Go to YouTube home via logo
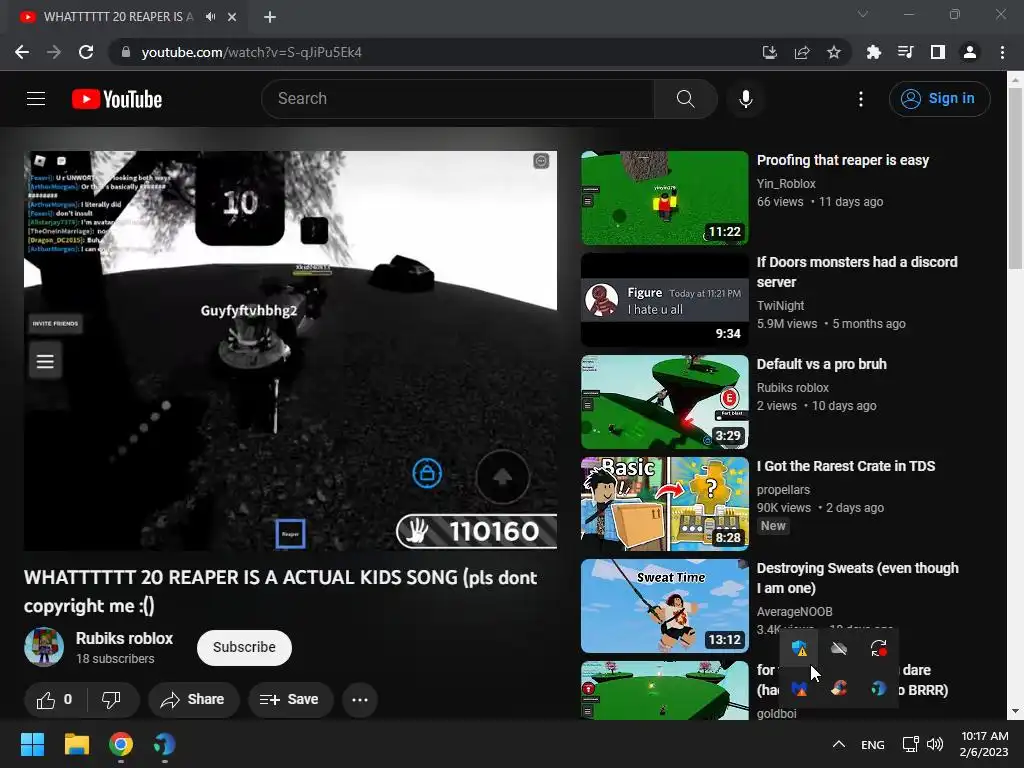Image resolution: width=1024 pixels, height=768 pixels. [117, 99]
